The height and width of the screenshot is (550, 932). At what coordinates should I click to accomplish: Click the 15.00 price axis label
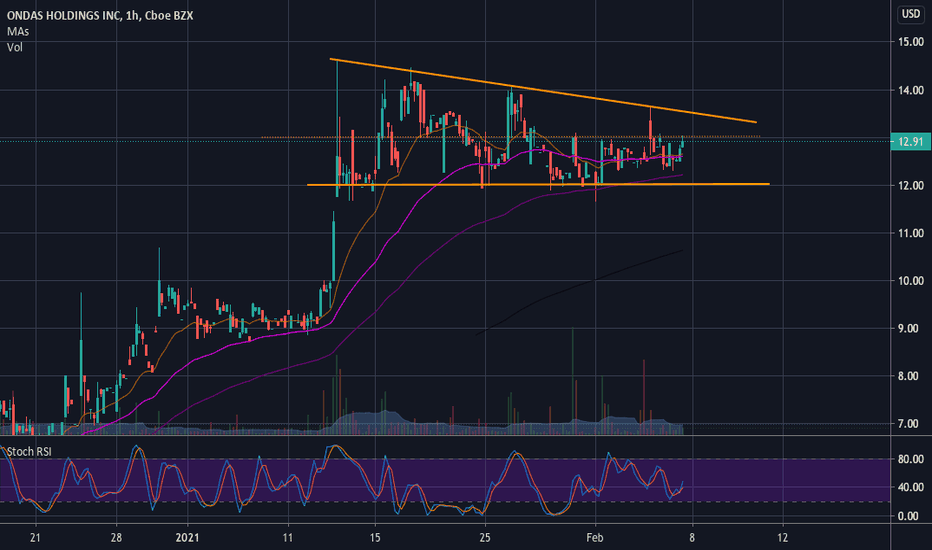click(911, 42)
